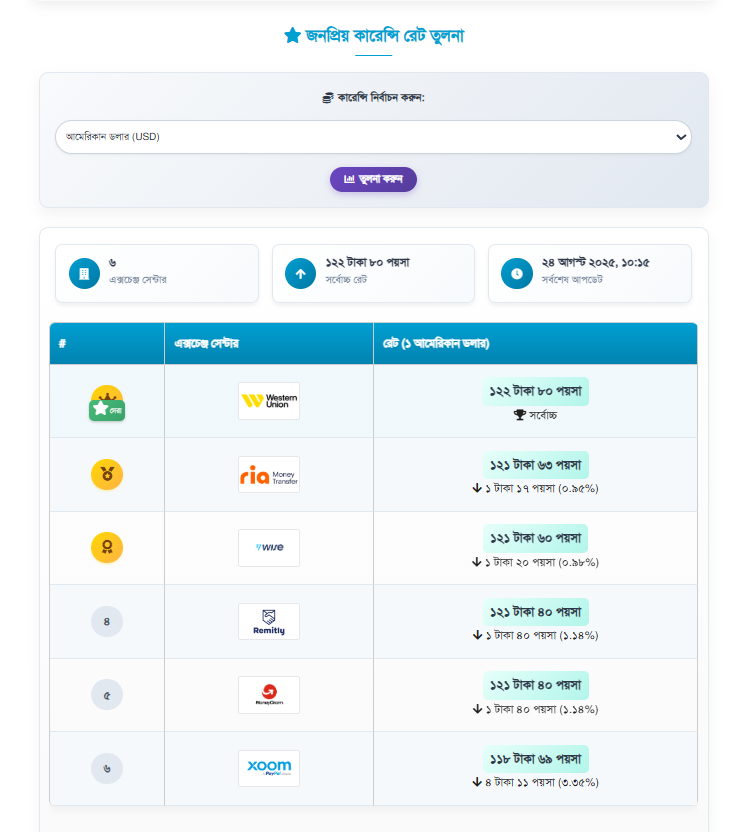Click the সর্বোচ্চ রেট label in summary card
Viewport: 730px width, 832px height.
[346, 280]
